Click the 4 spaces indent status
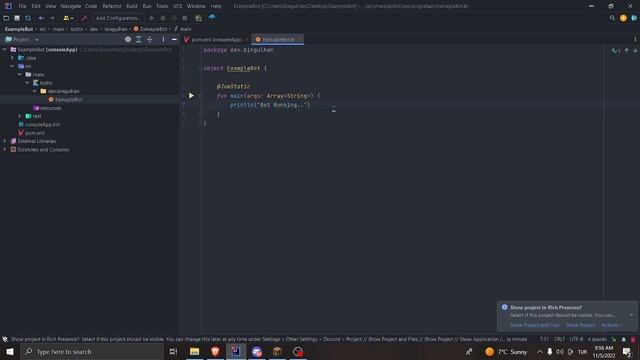Image resolution: width=640 pixels, height=360 pixels. [x=597, y=339]
